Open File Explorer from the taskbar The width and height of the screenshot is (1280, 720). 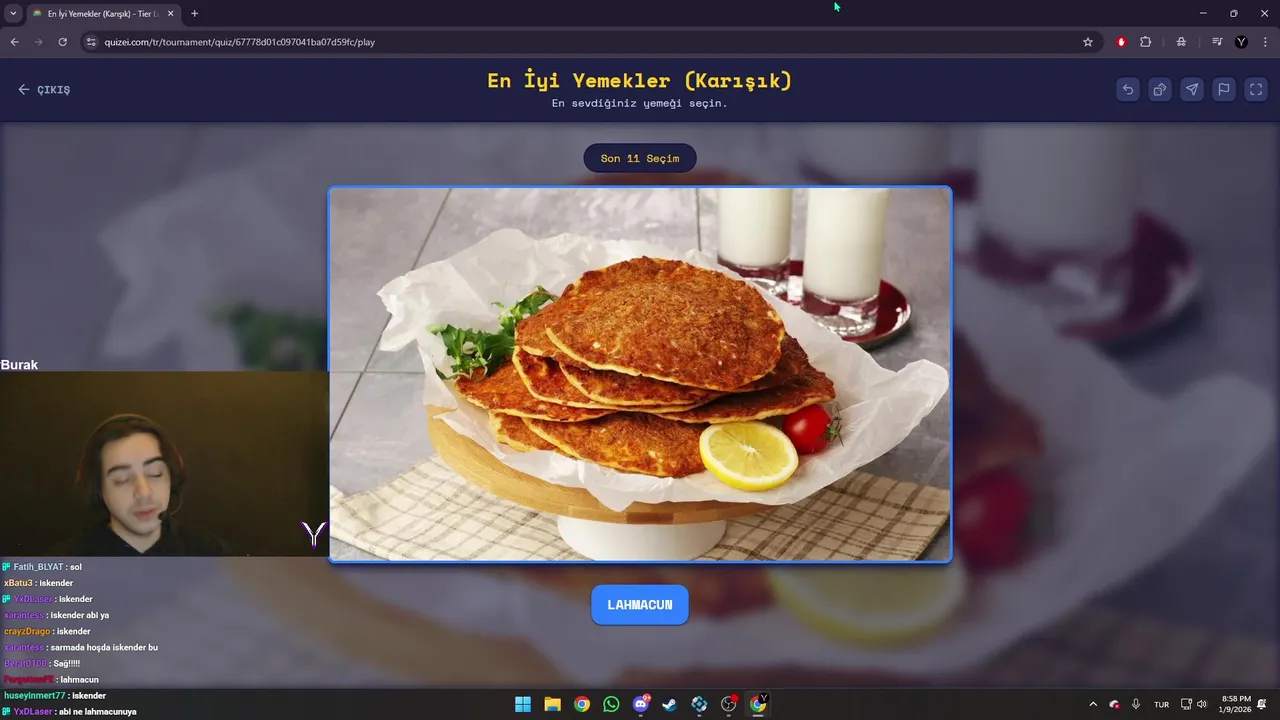[x=552, y=704]
